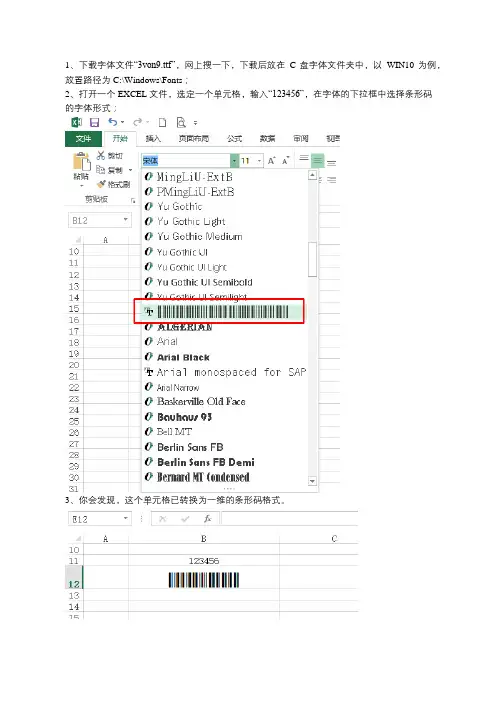The width and height of the screenshot is (496, 702).
Task: Open Print Preview magnifier icon
Action: [x=181, y=122]
